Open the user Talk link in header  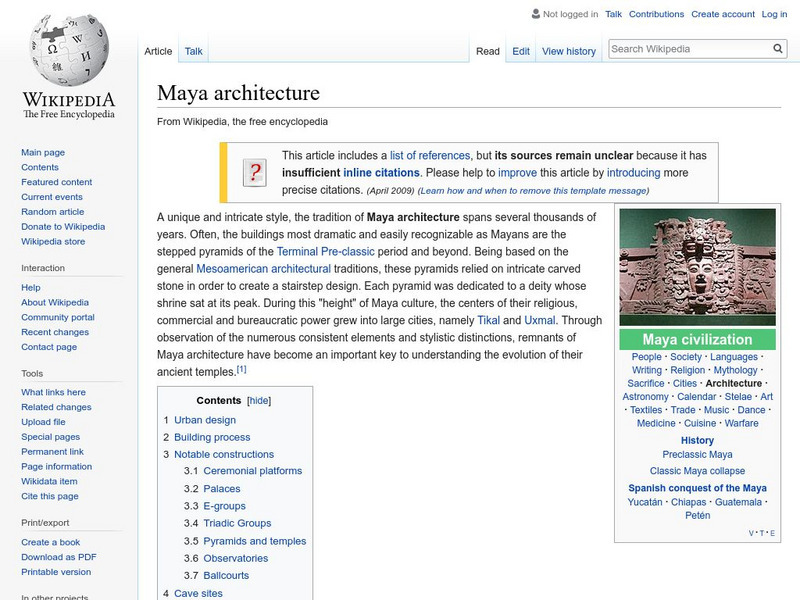613,14
